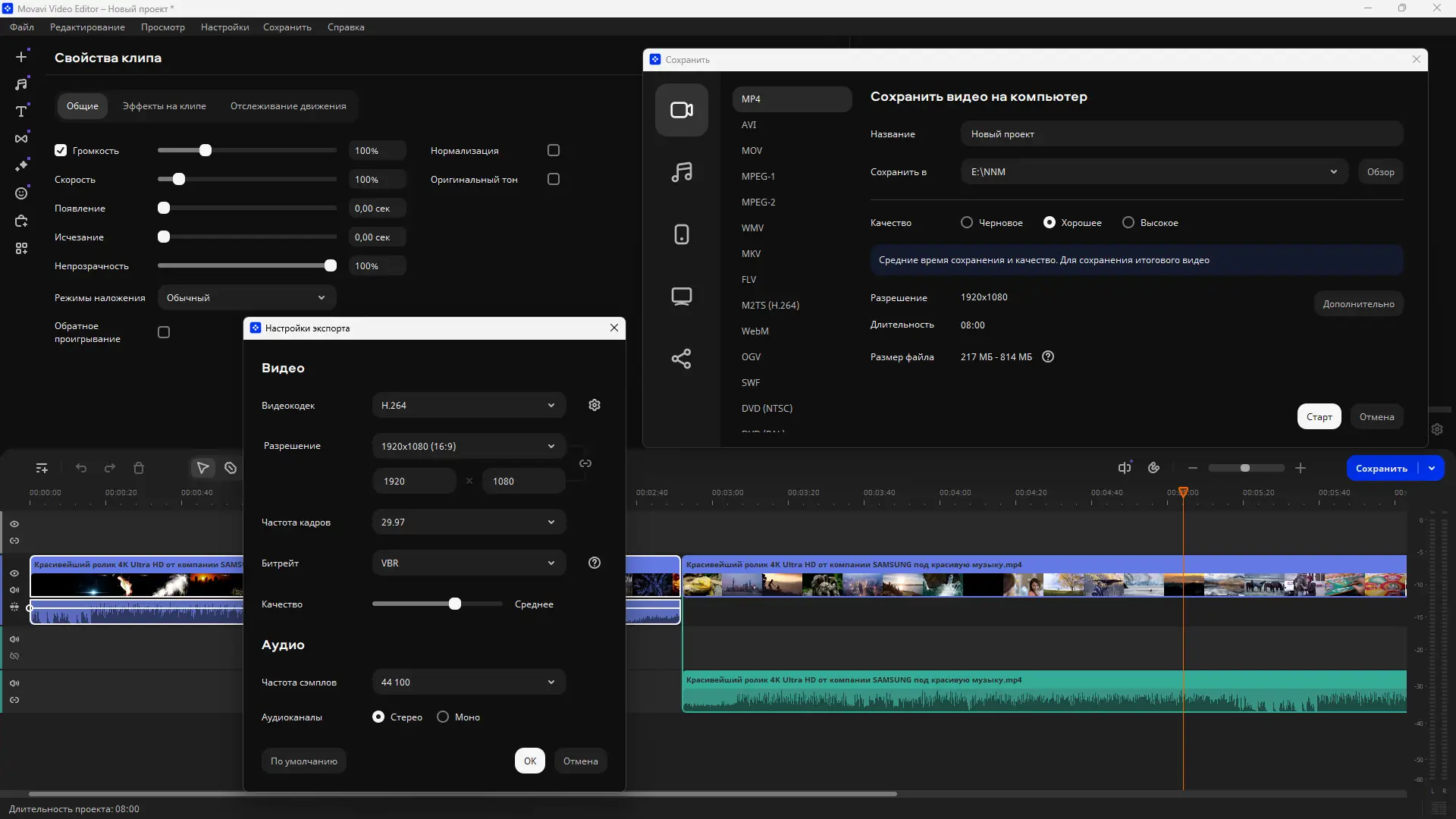The height and width of the screenshot is (819, 1456).
Task: Expand Режимы наложения Обычный dropdown
Action: tap(246, 297)
